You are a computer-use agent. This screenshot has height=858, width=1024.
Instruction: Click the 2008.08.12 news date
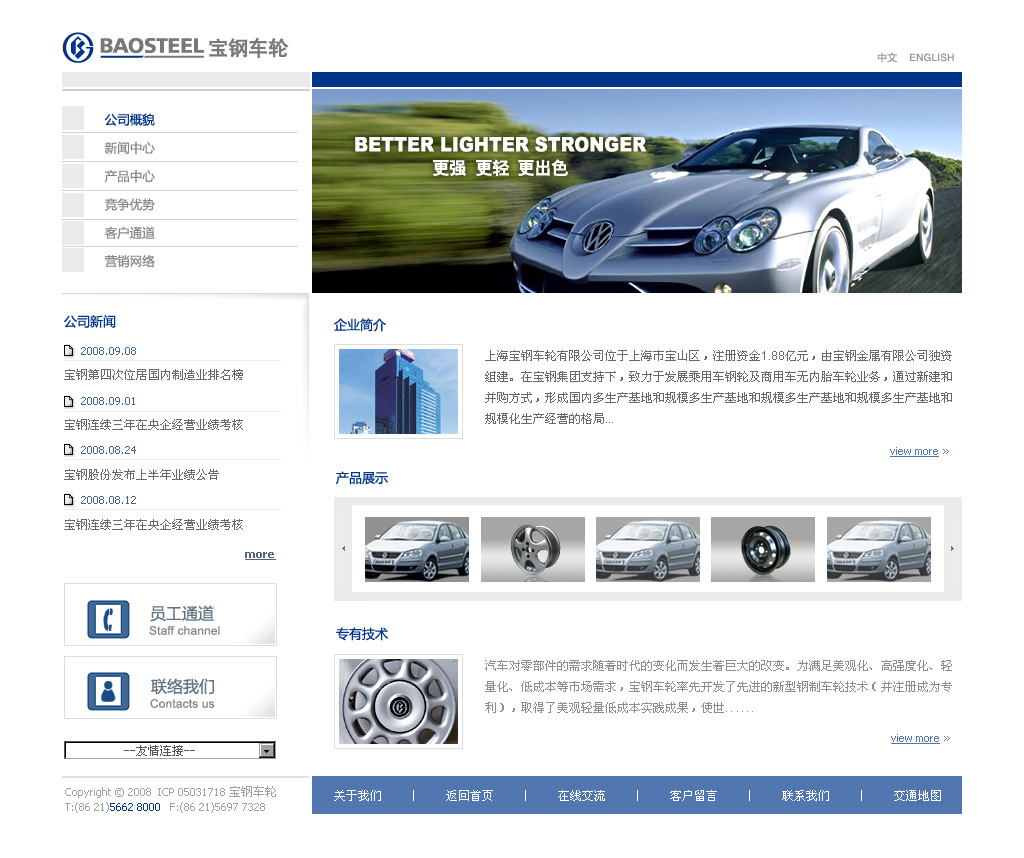click(x=108, y=500)
